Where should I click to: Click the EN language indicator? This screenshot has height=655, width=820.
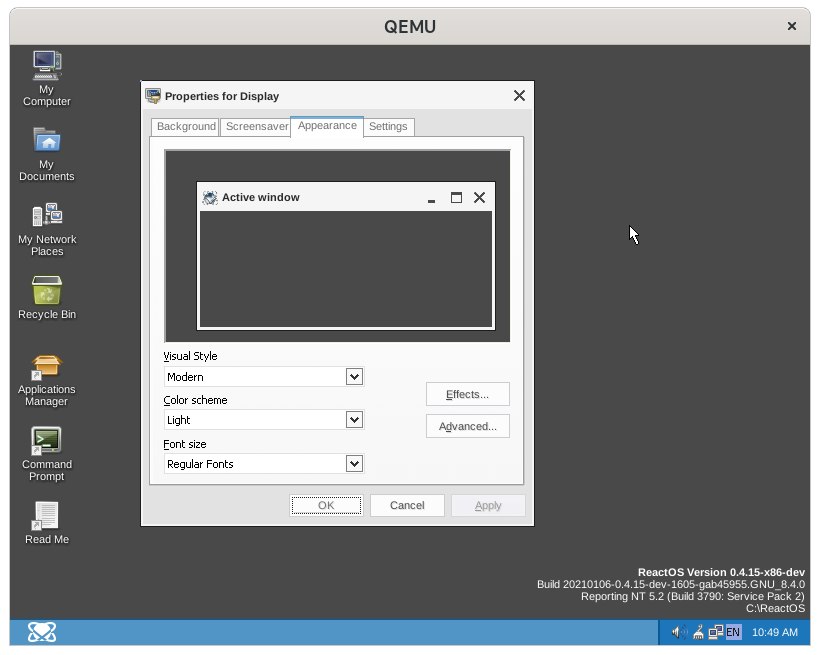tap(733, 632)
